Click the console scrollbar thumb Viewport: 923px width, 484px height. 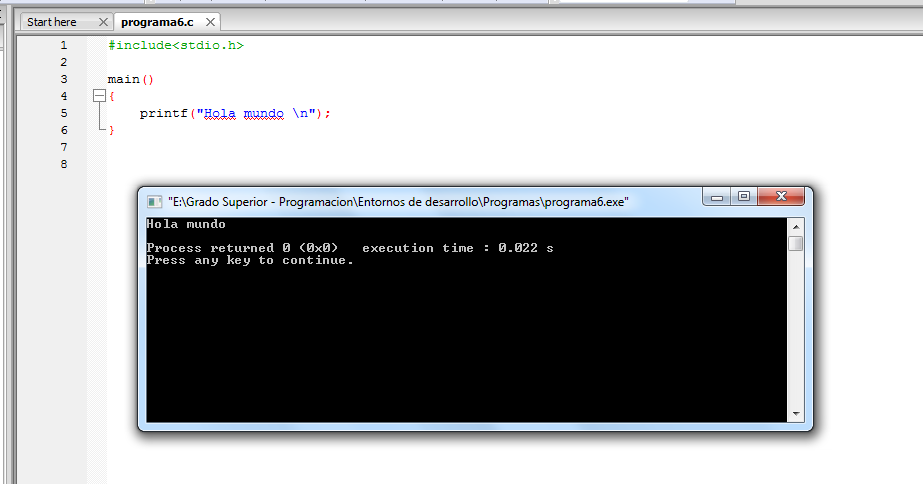click(795, 243)
